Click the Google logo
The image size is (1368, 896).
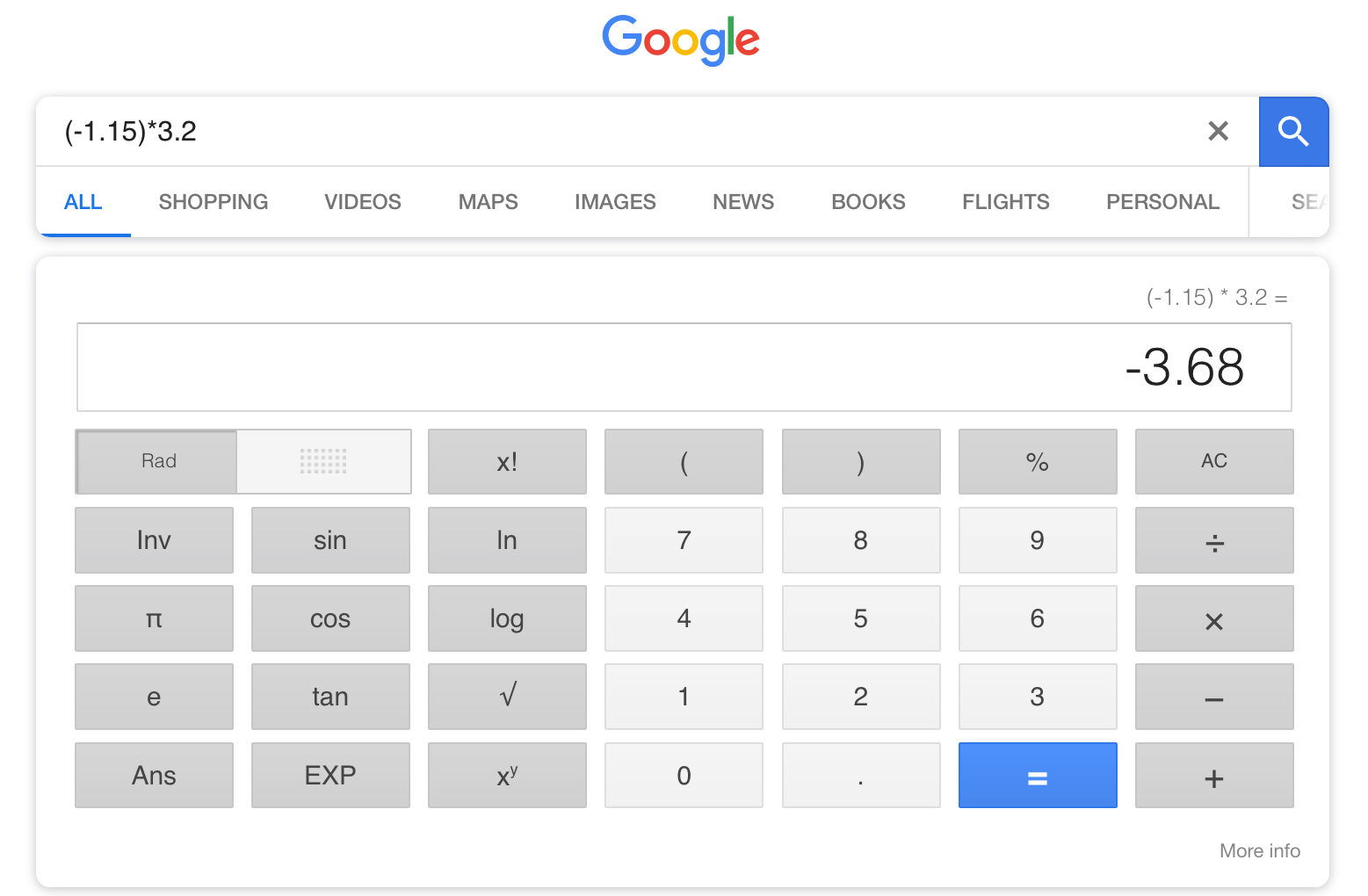(x=681, y=40)
